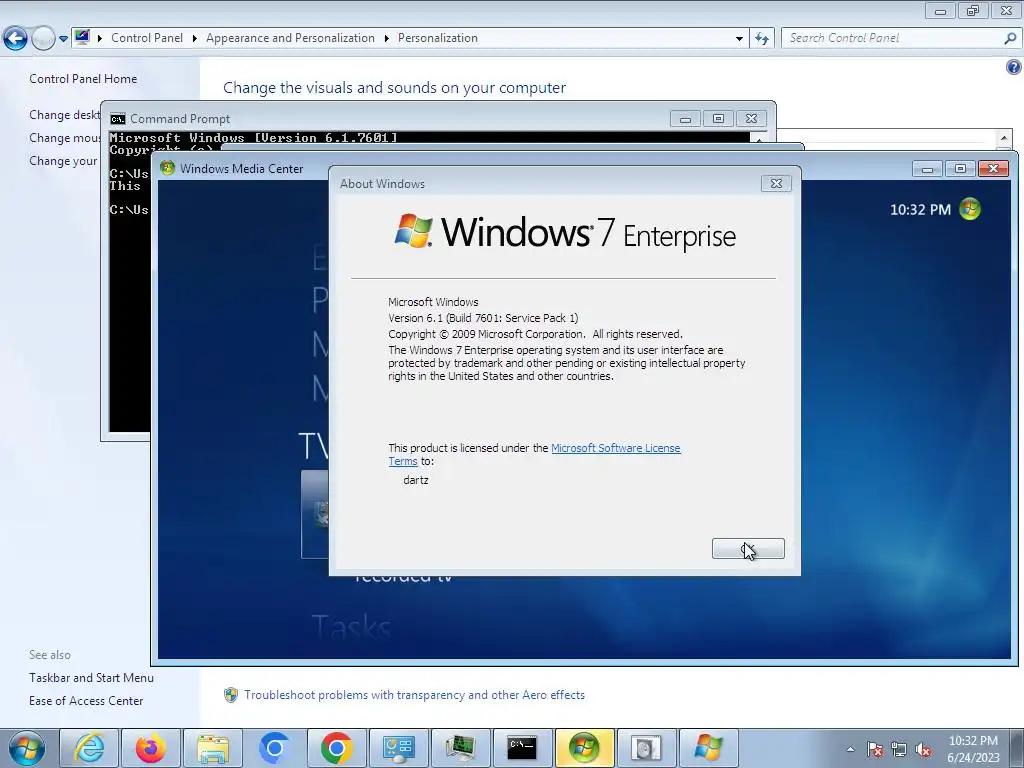Image resolution: width=1024 pixels, height=768 pixels.
Task: Open the Start menu orb
Action: point(27,748)
